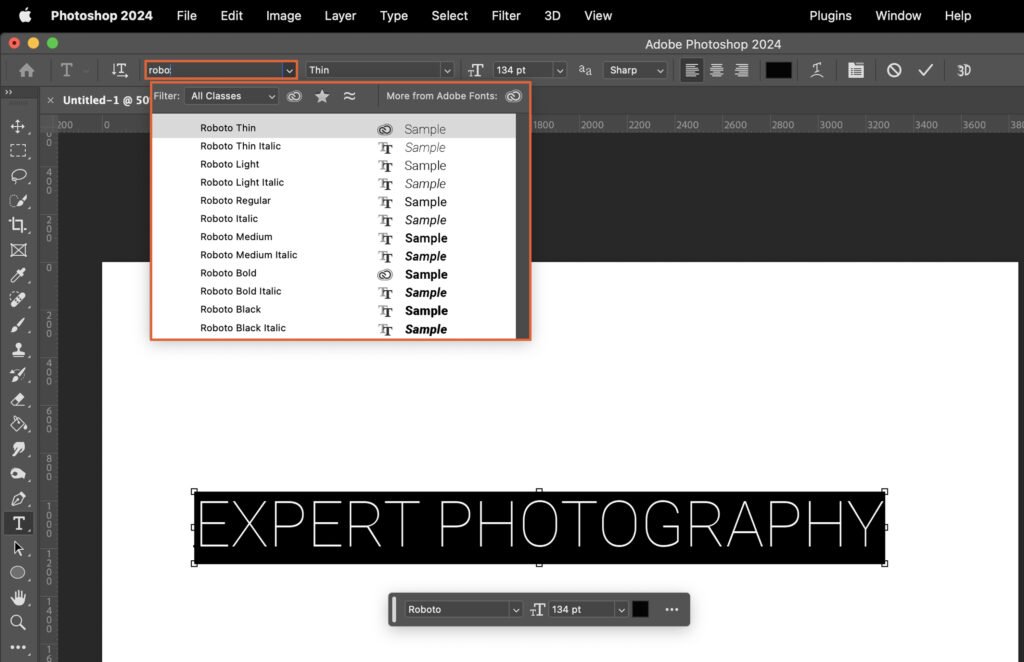Screen dimensions: 1024x662
Task: Select the Lasso tool
Action: point(18,176)
